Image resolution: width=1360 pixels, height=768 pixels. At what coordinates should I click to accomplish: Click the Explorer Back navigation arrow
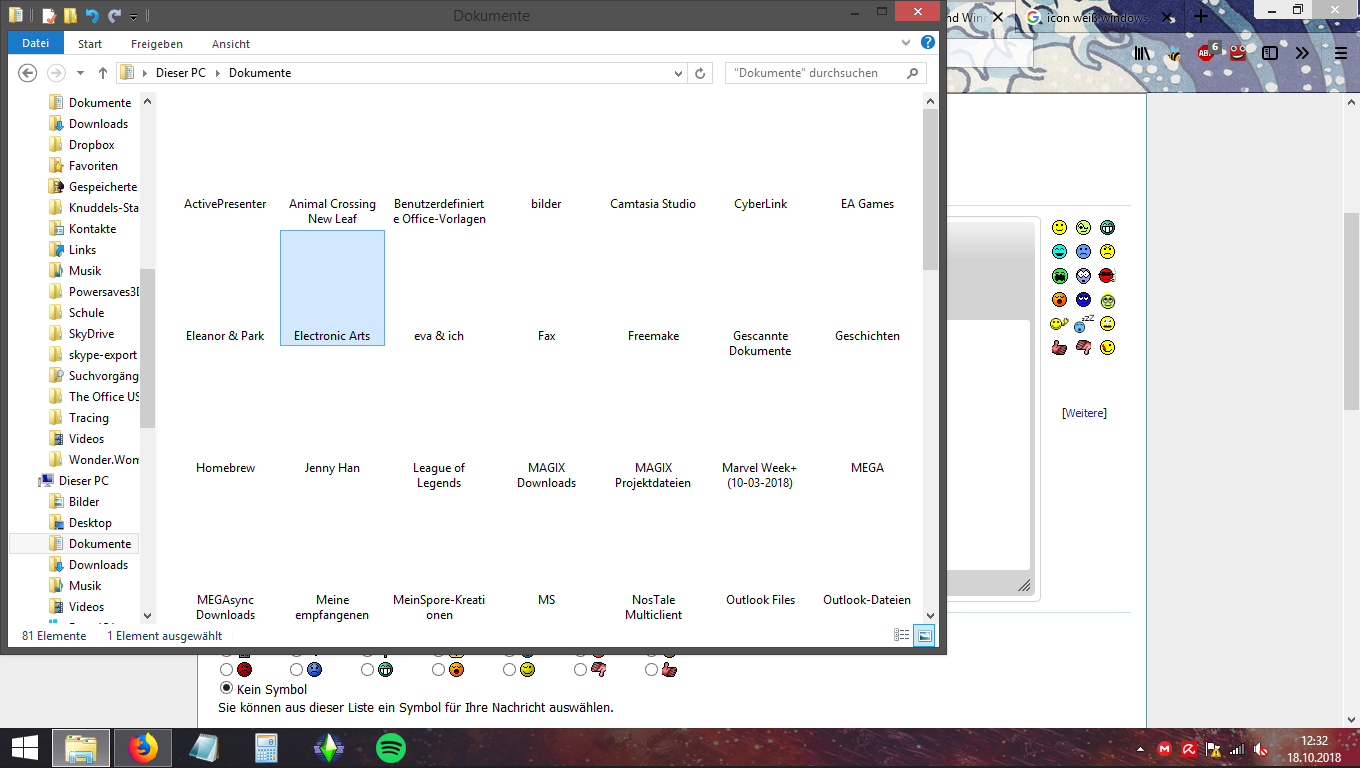click(28, 73)
